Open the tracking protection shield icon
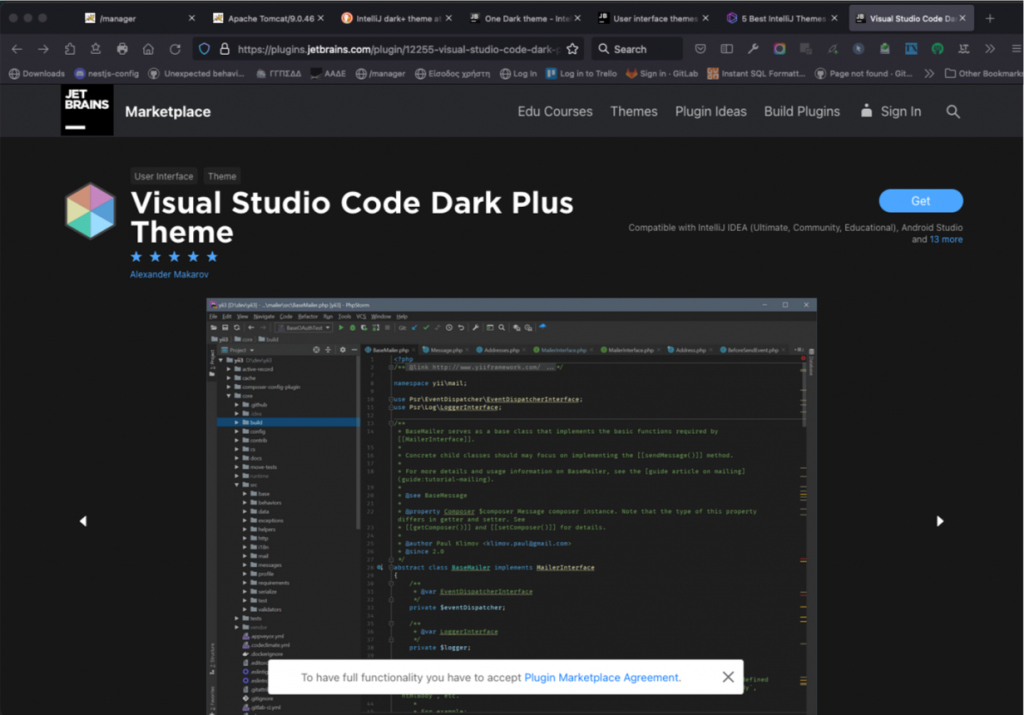Viewport: 1024px width, 715px height. tap(204, 49)
